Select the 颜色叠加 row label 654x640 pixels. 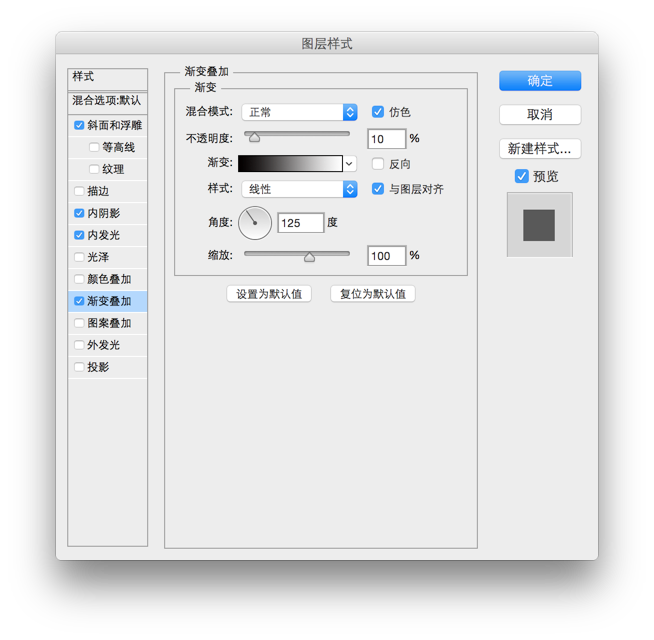pyautogui.click(x=109, y=279)
